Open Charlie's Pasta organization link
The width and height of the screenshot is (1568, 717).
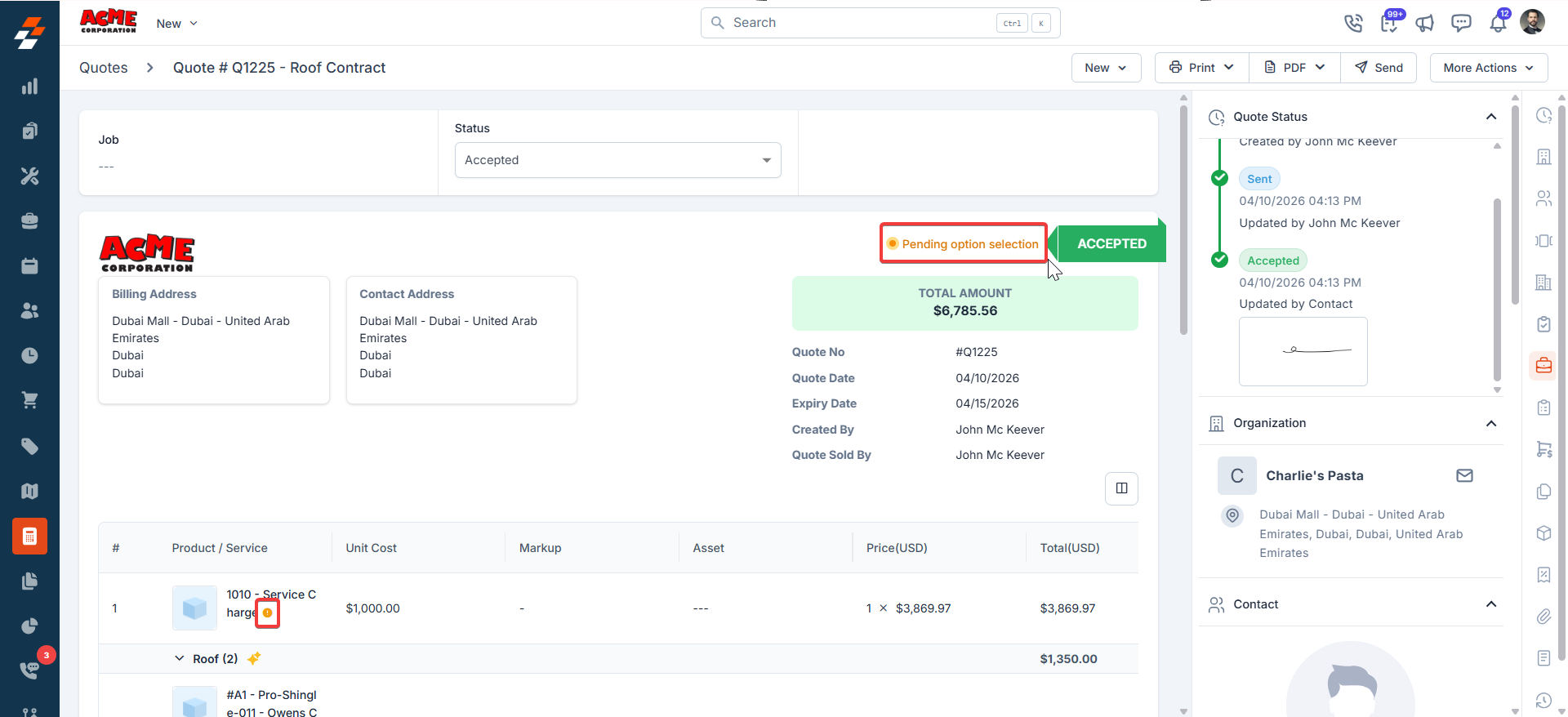(1315, 475)
